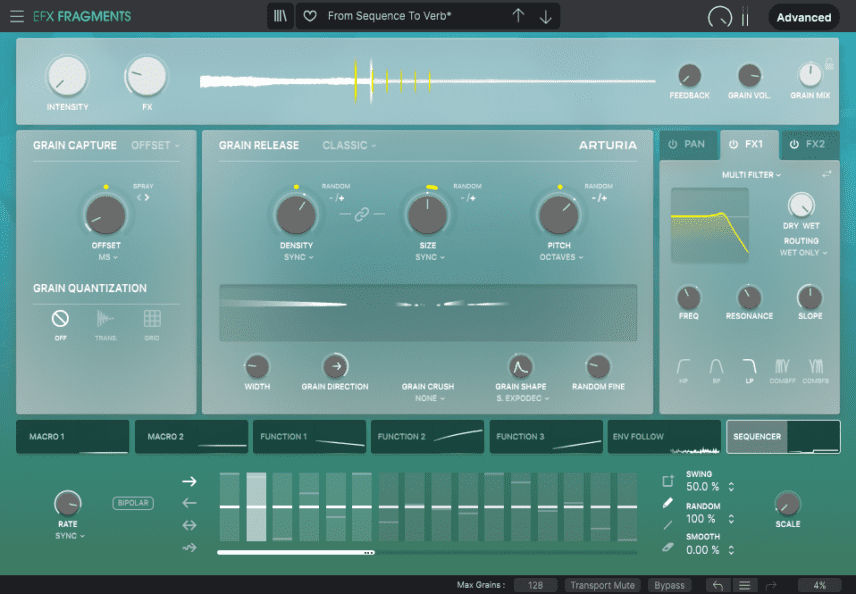The width and height of the screenshot is (856, 594).
Task: Open the sequencer Rate SYNC dropdown
Action: click(x=70, y=536)
